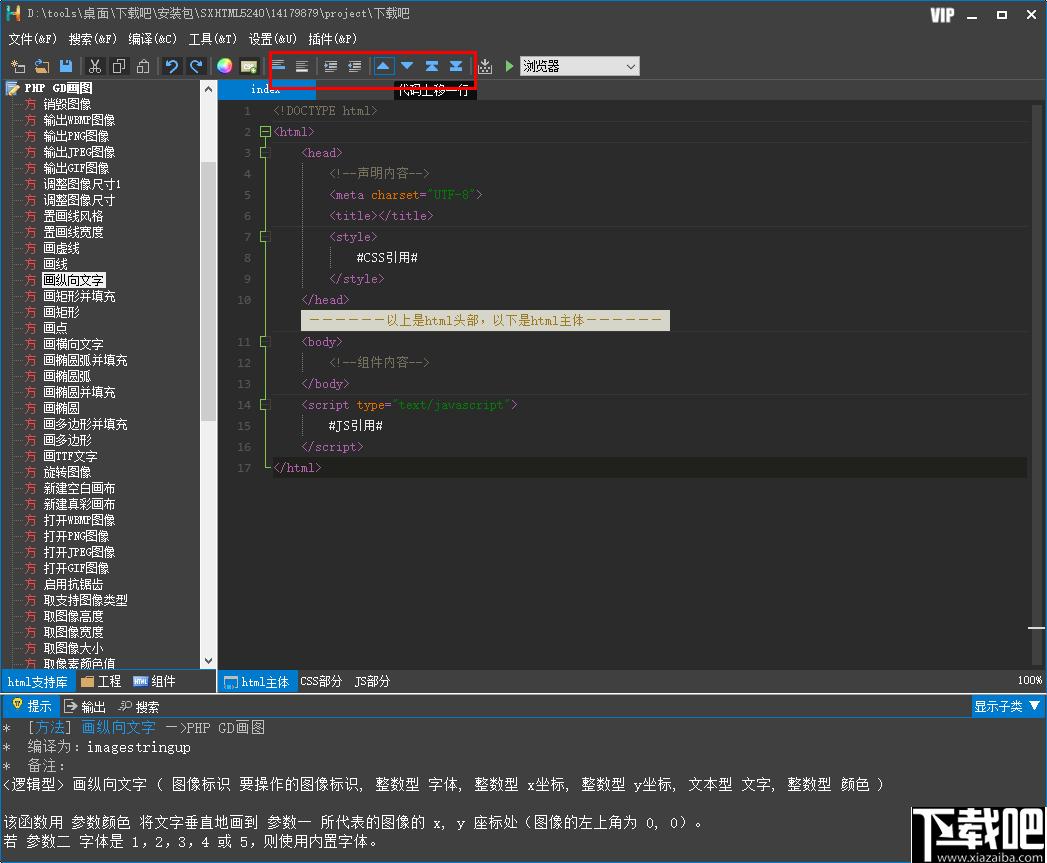Click the move code to top icon
The width and height of the screenshot is (1047, 863).
pos(432,65)
